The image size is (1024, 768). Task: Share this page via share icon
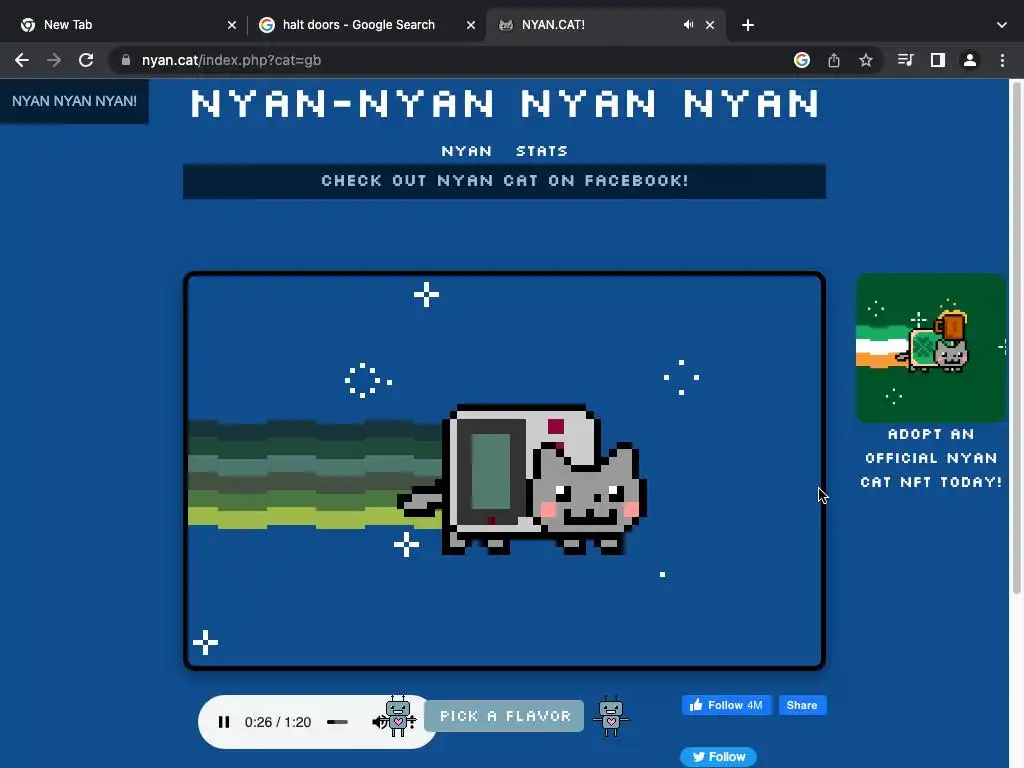(x=834, y=60)
